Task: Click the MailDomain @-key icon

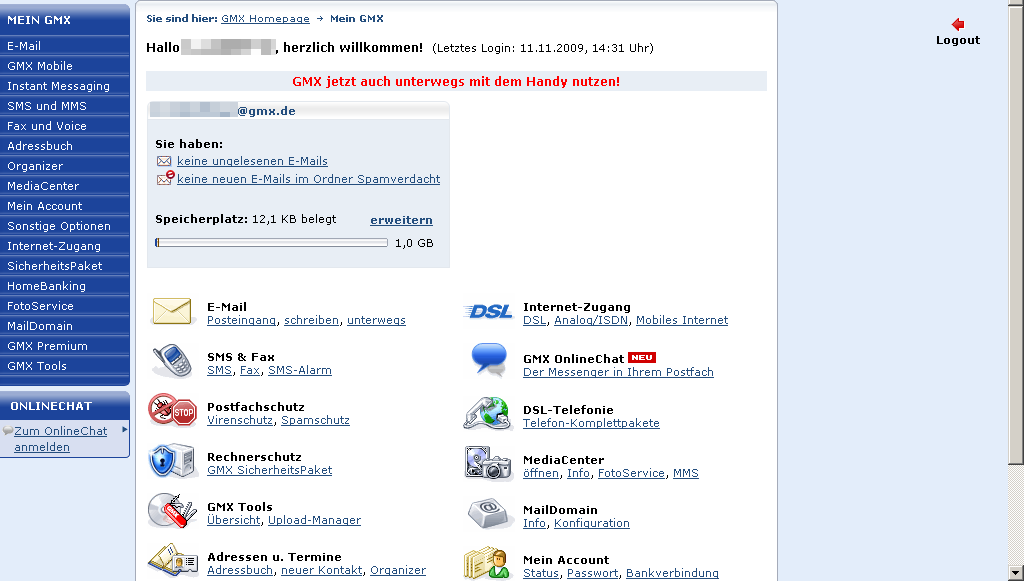Action: tap(487, 512)
